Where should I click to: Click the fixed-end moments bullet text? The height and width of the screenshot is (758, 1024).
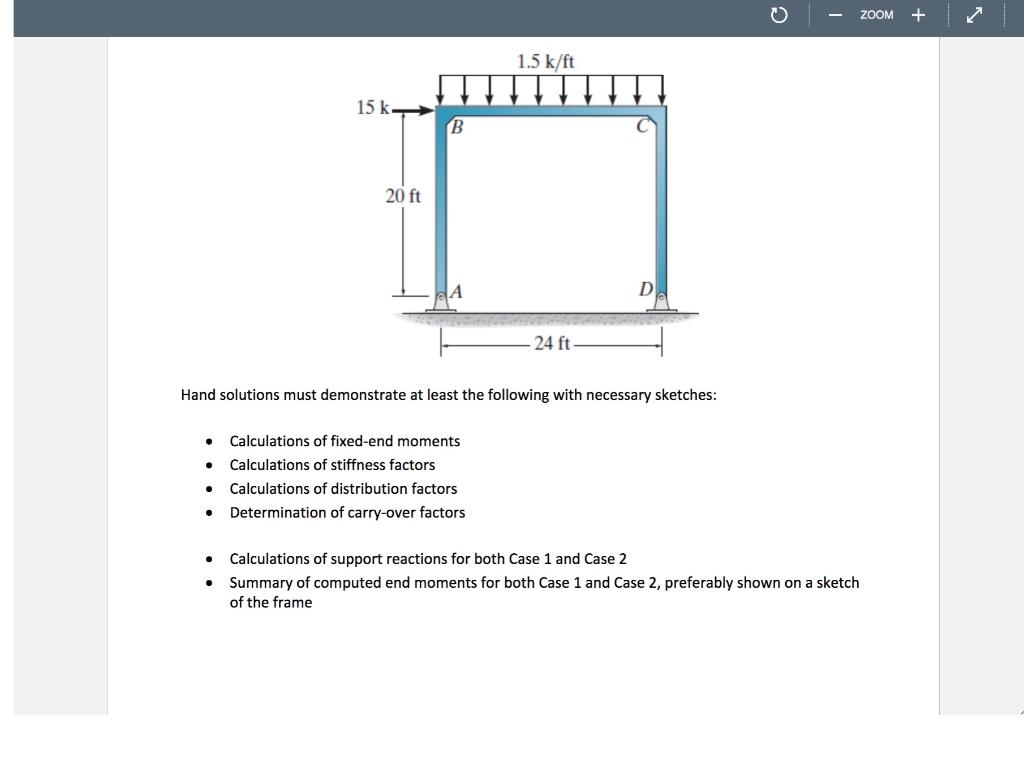coord(344,441)
